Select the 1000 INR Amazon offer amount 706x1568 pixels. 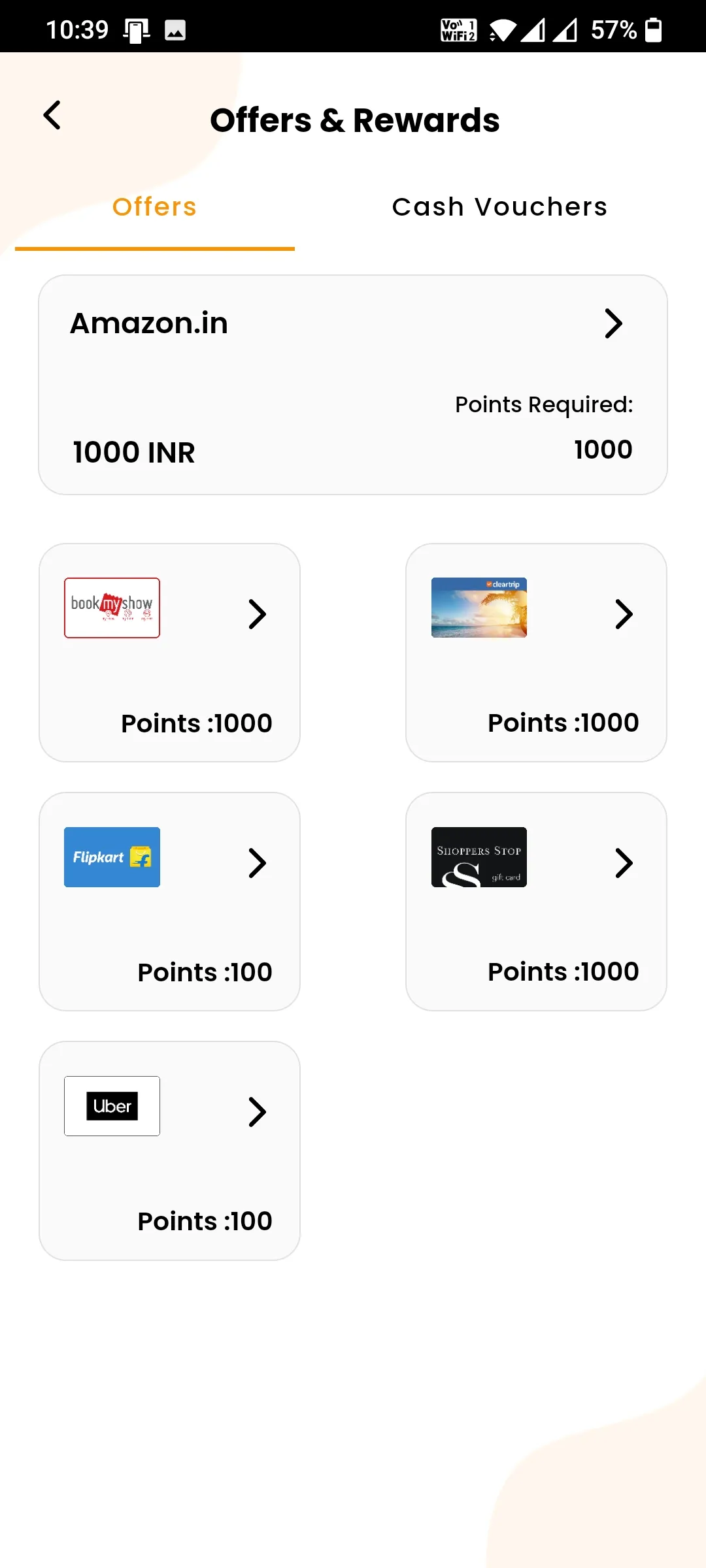[134, 452]
